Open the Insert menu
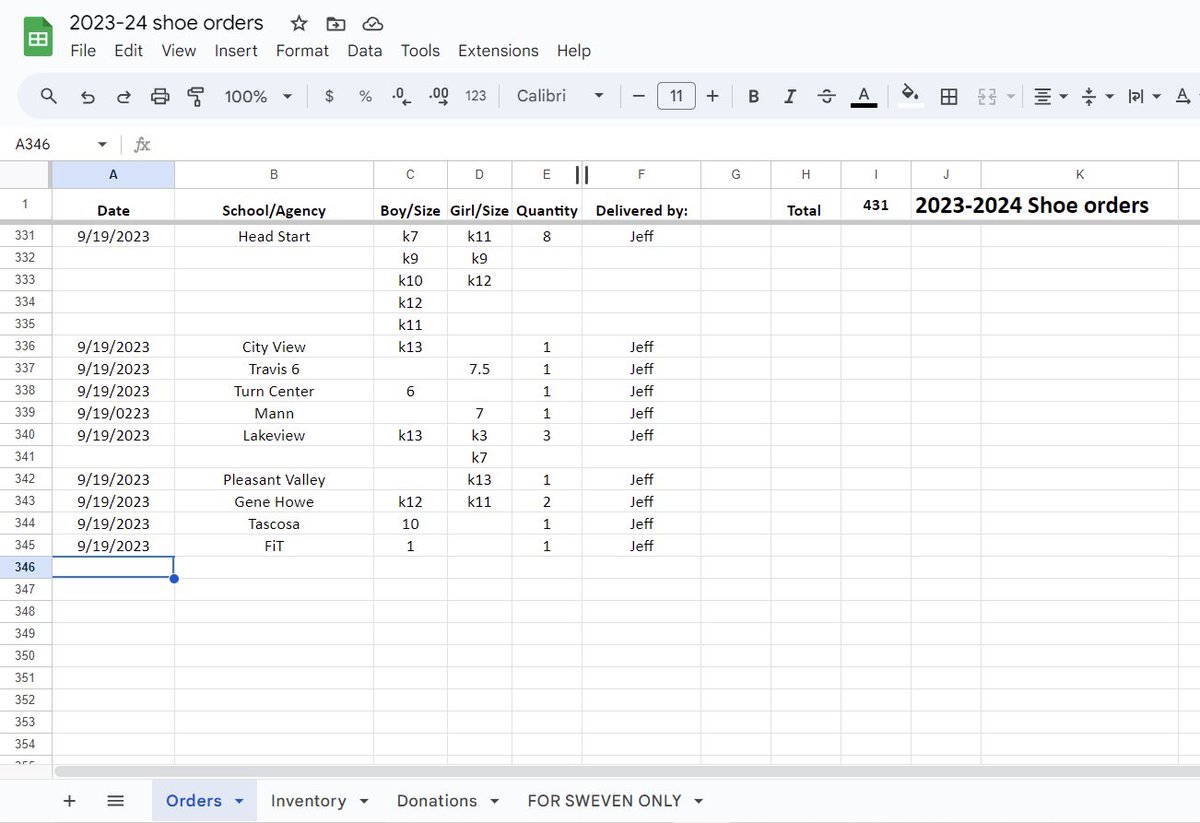 point(236,50)
